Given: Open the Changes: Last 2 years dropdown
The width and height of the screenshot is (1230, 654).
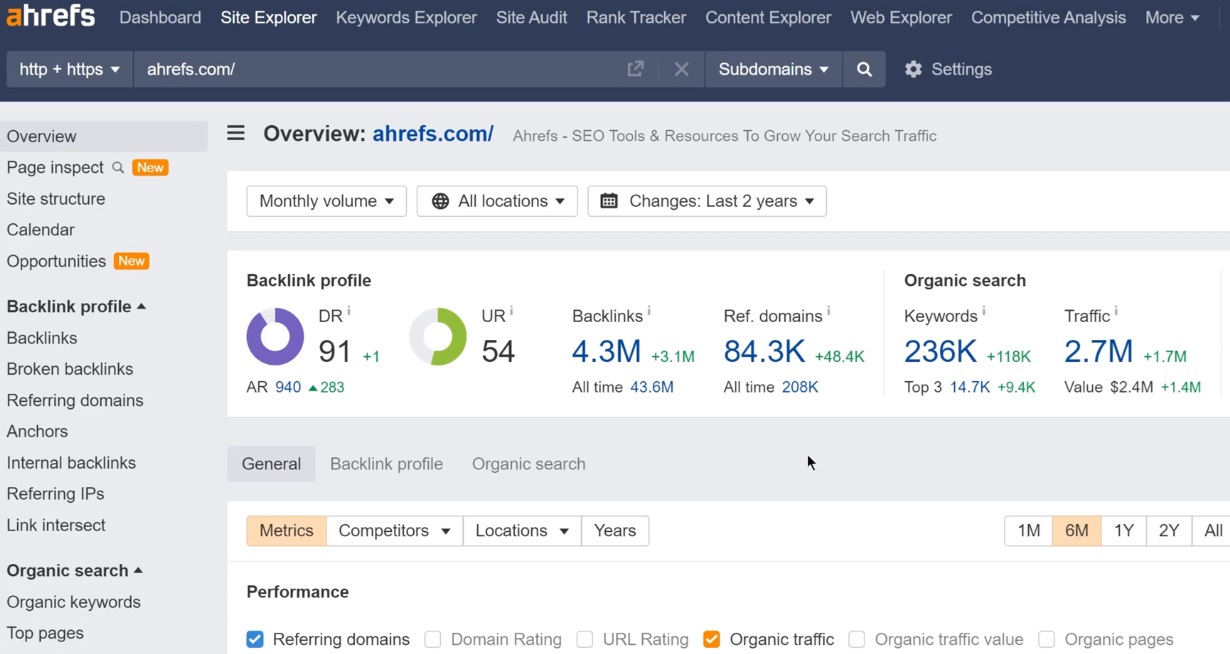Looking at the screenshot, I should click(707, 201).
